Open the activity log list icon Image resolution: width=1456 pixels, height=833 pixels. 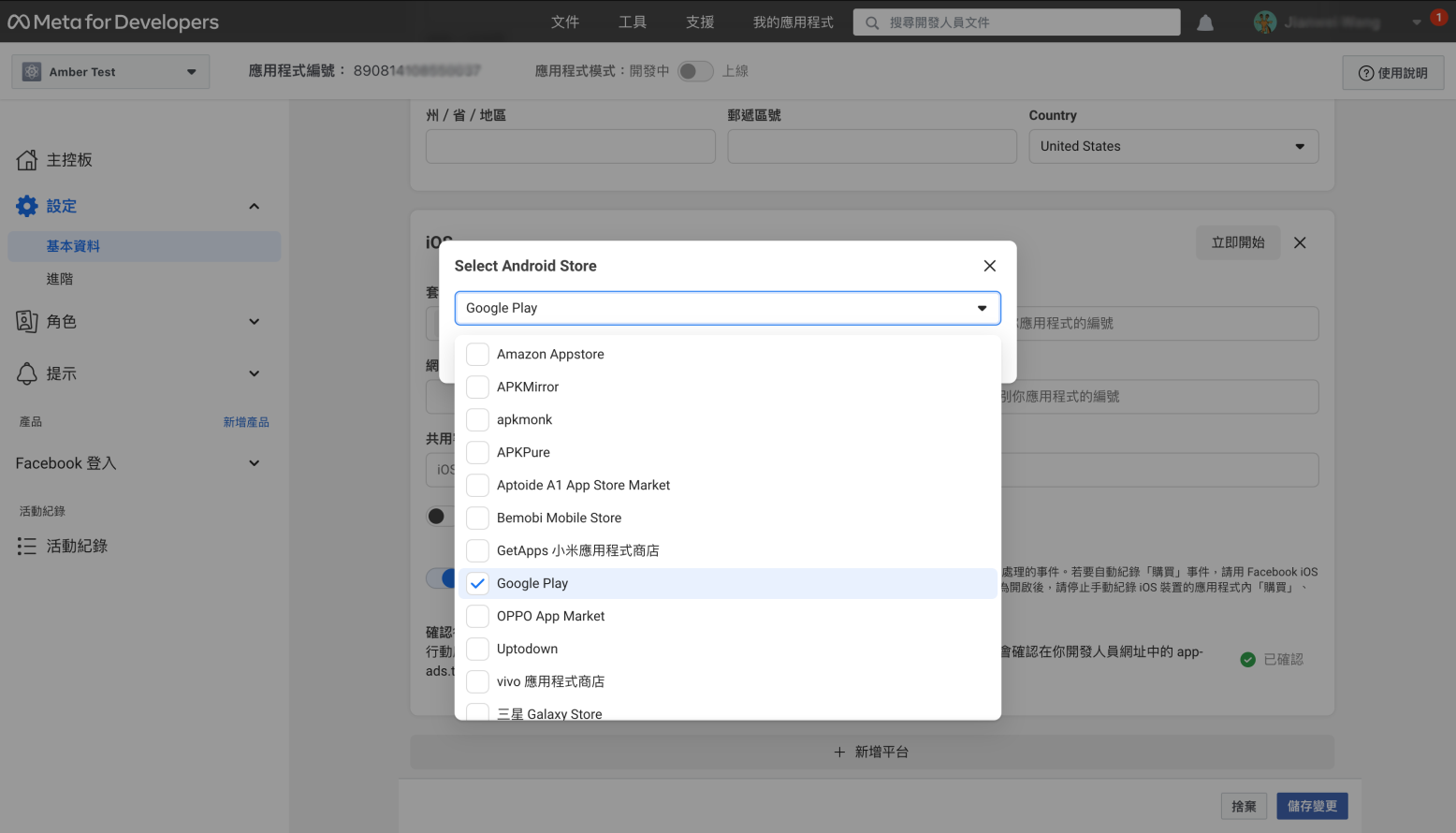click(x=27, y=546)
